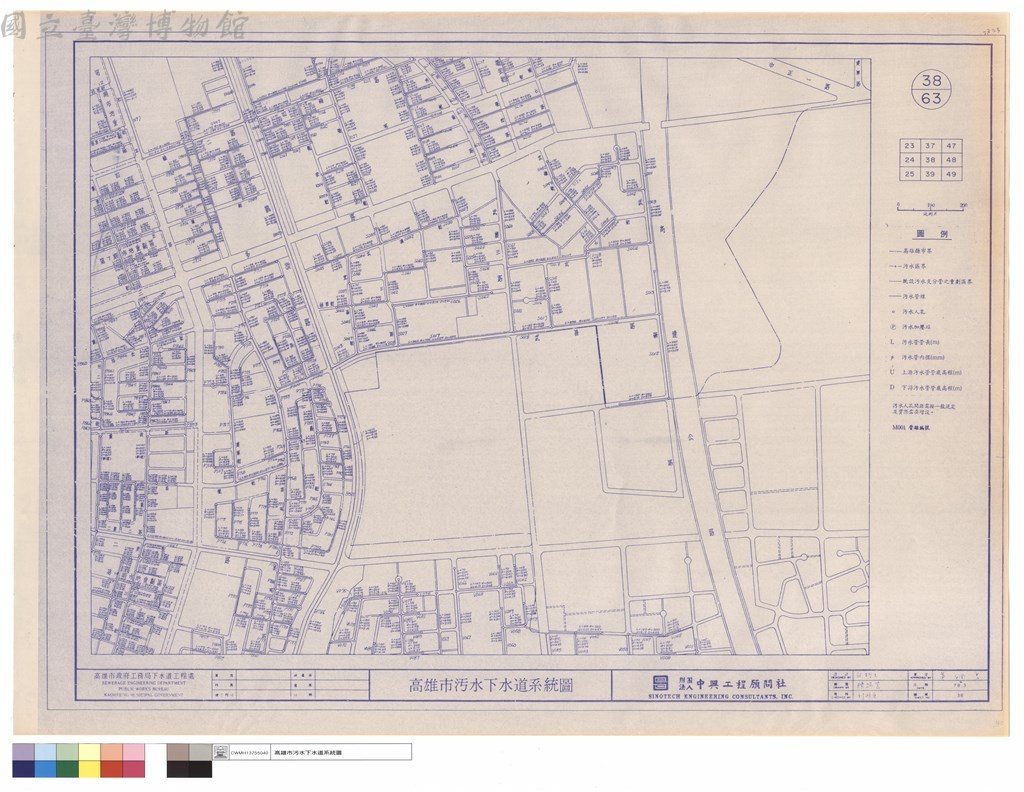
Task: Click the taupe gray color swatch
Action: 178,752
